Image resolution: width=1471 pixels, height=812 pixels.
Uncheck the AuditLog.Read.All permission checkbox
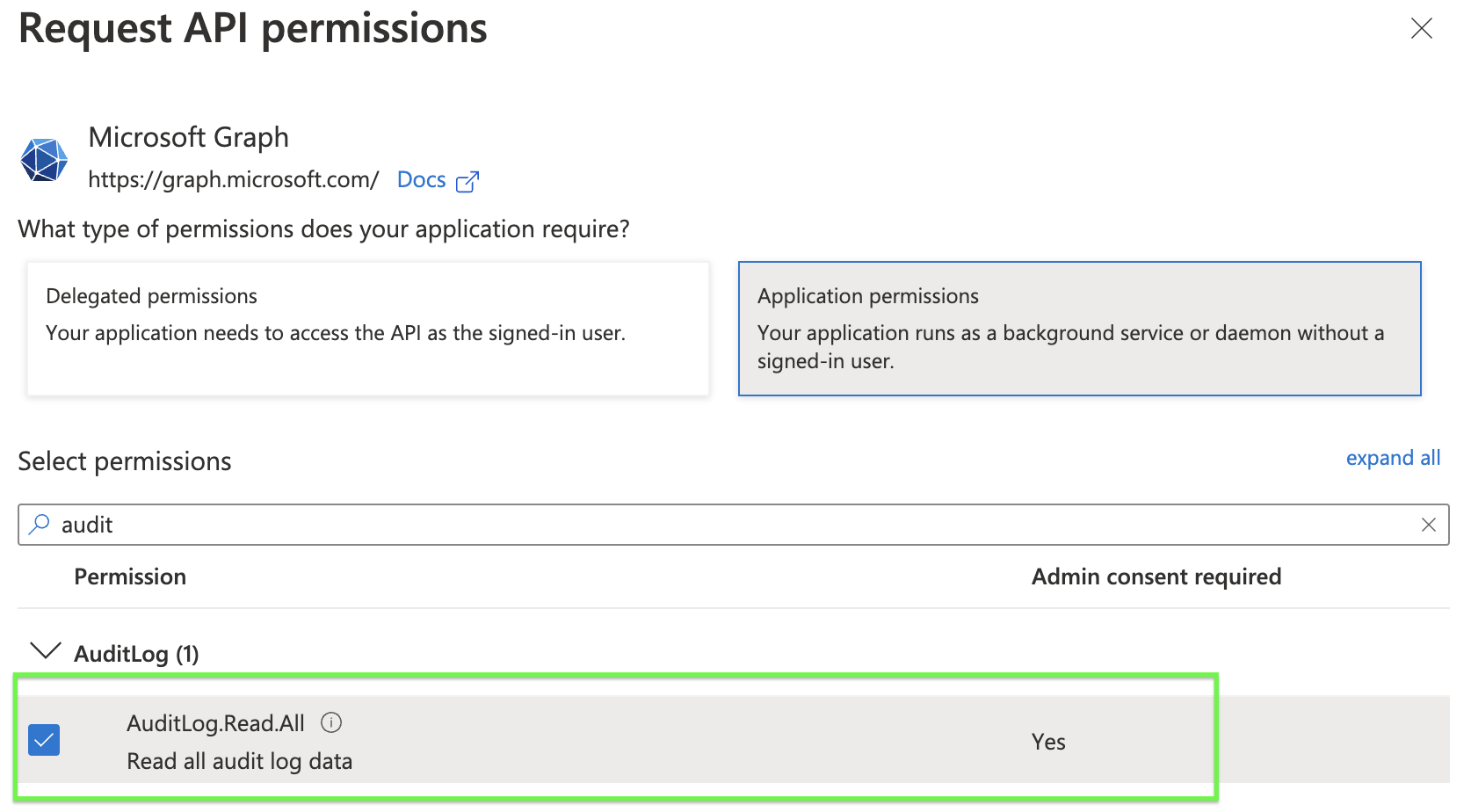coord(44,740)
